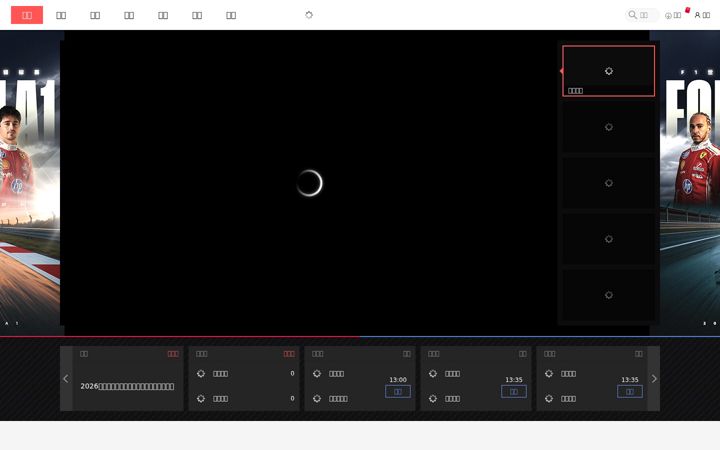Click bottom team logo in the fourth match card
The image size is (720, 450).
(x=433, y=399)
